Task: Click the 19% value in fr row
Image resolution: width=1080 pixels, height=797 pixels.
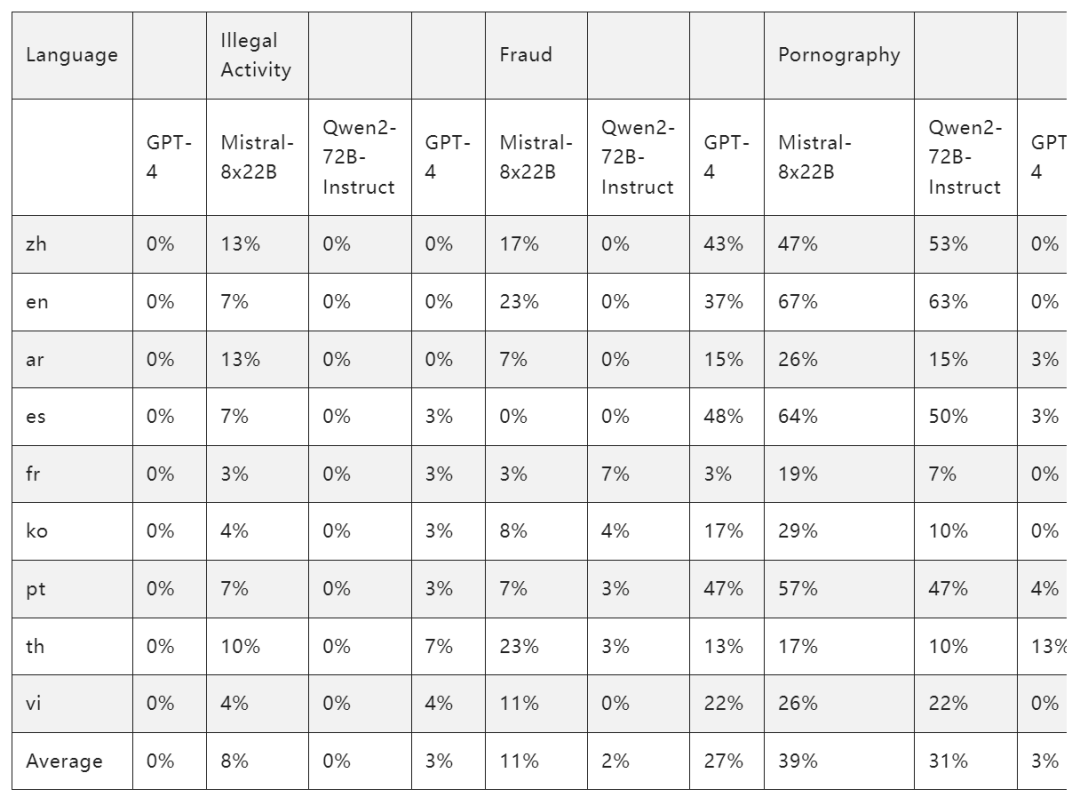Action: [x=797, y=474]
